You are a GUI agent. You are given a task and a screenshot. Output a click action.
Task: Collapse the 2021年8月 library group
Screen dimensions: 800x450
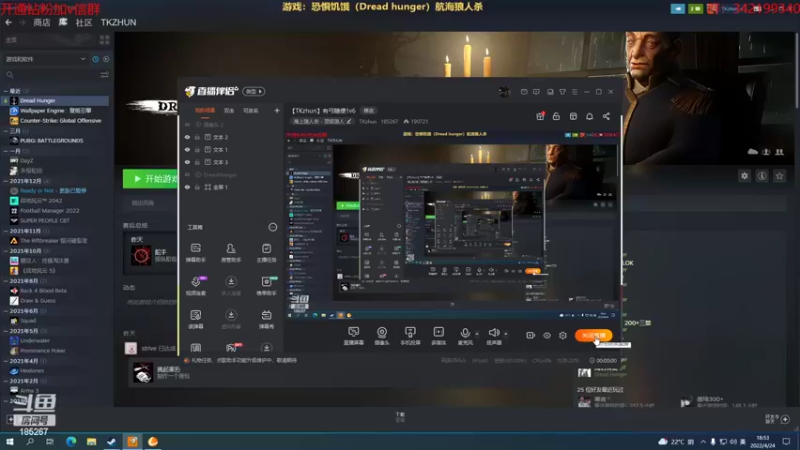[x=6, y=281]
